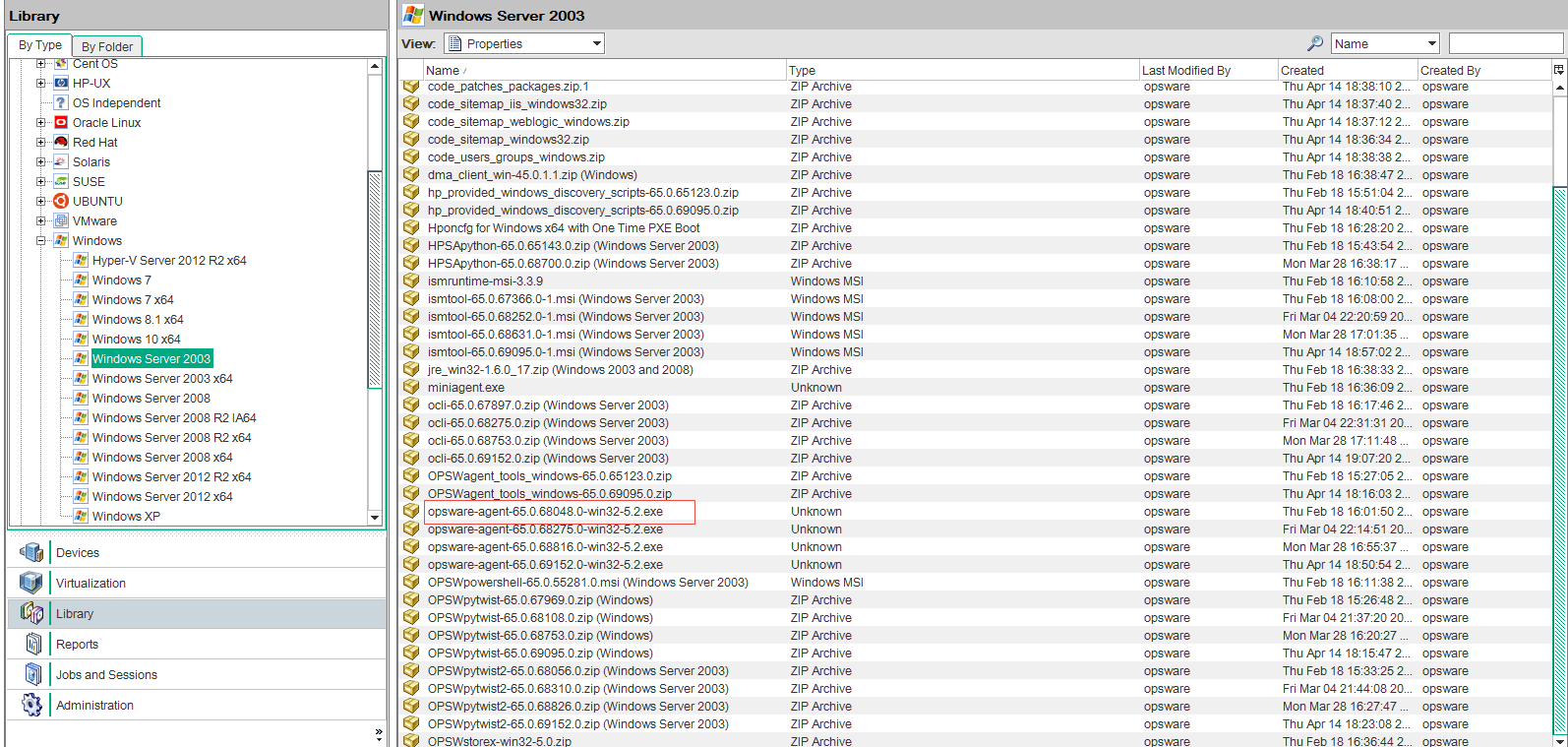Click the HP-UX icon

pyautogui.click(x=61, y=83)
